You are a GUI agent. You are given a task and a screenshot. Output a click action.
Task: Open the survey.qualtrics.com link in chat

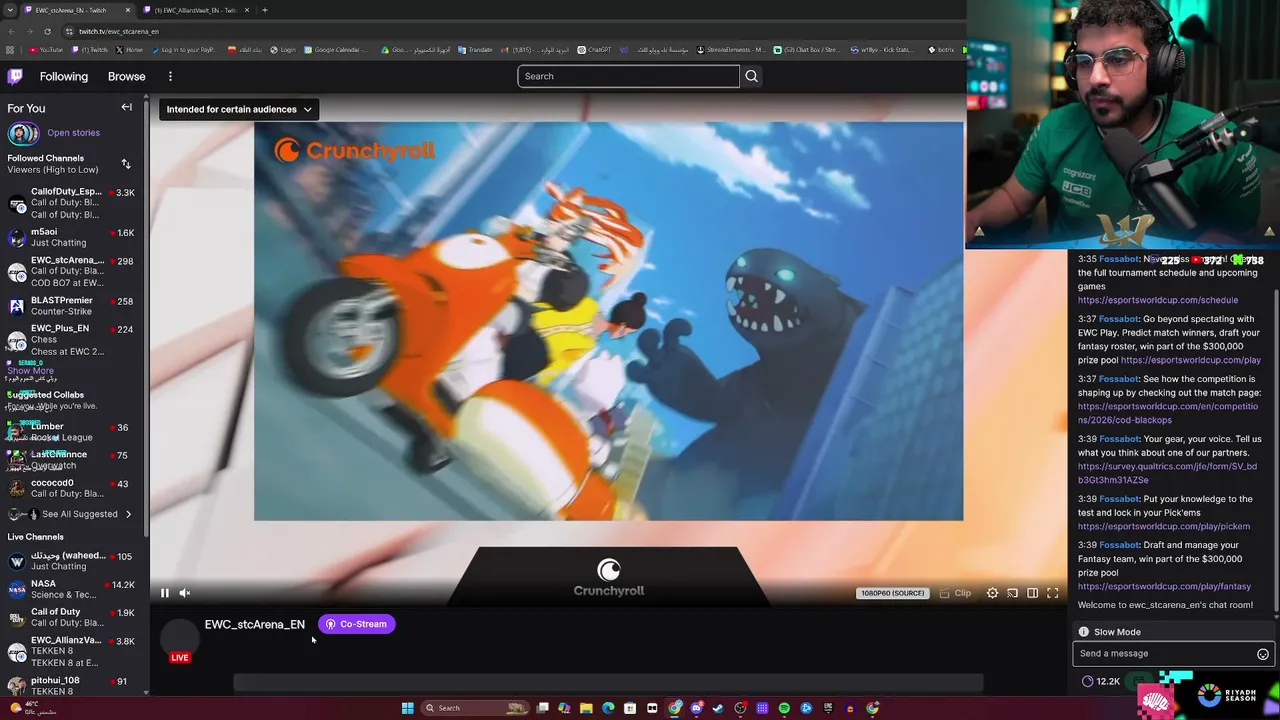(1168, 473)
